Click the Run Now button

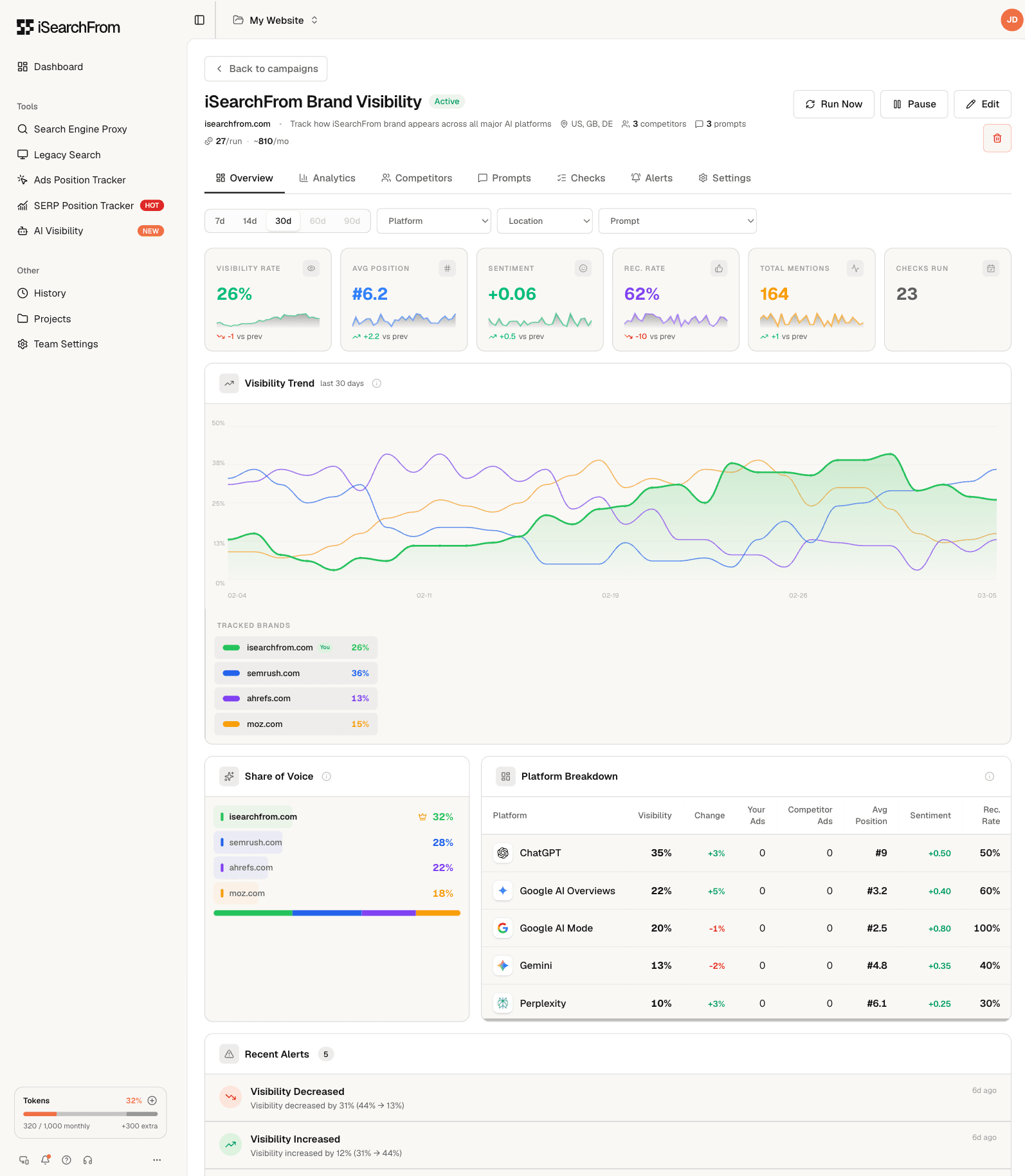click(x=833, y=104)
